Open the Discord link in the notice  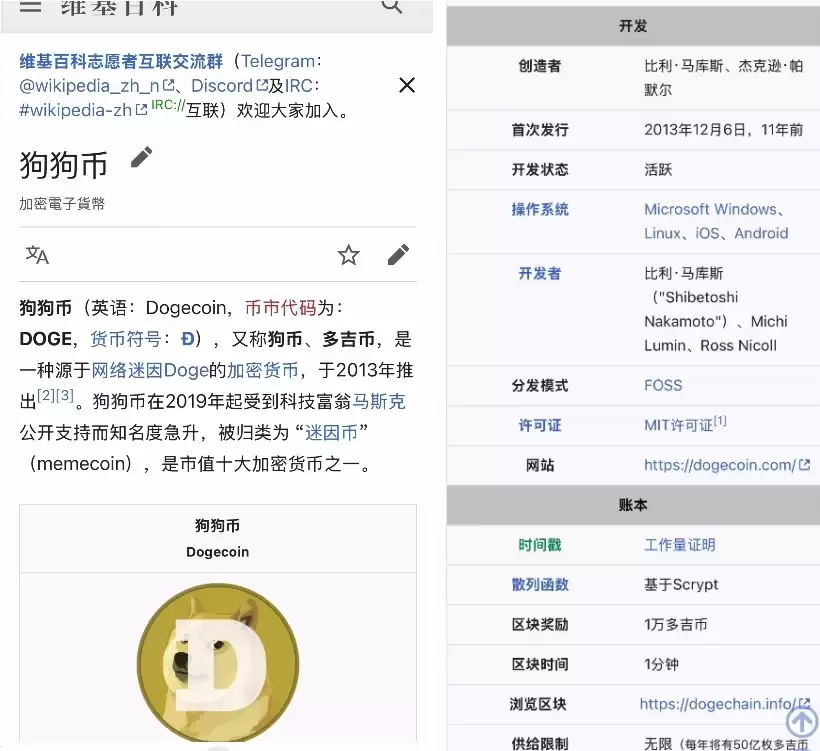223,85
